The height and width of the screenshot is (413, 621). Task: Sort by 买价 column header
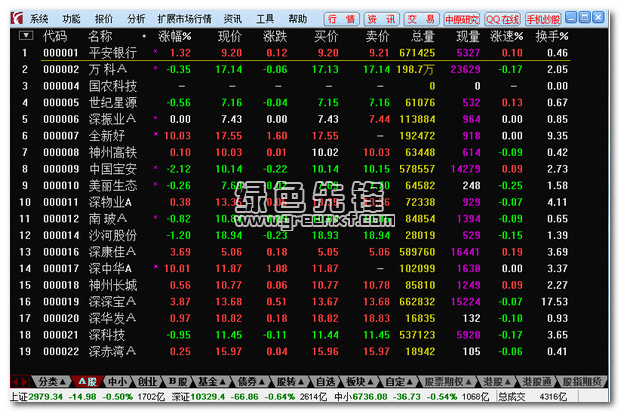[326, 36]
